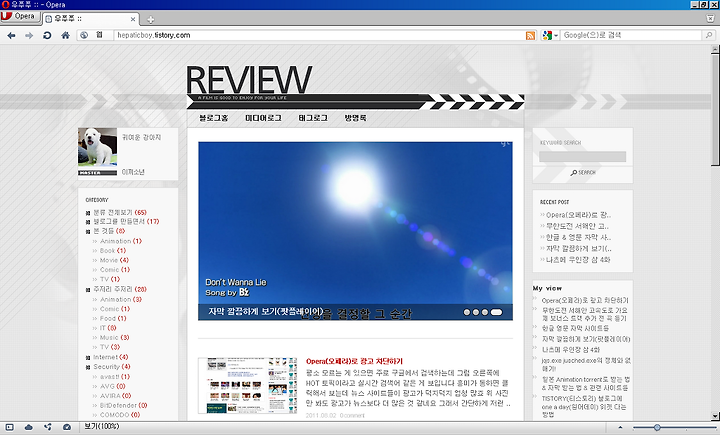Open the BitDefender (0) subcategory
This screenshot has height=435, width=720.
124,405
